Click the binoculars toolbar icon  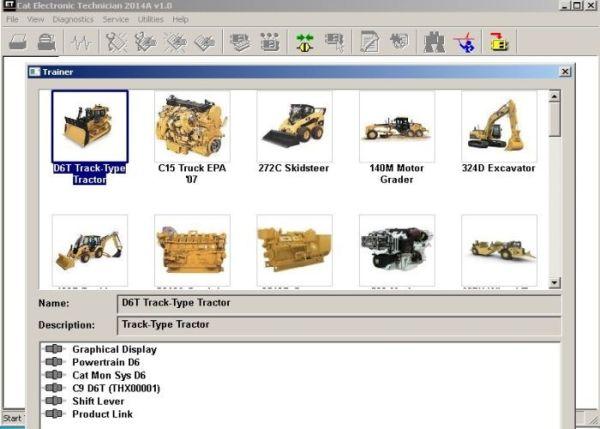point(434,41)
